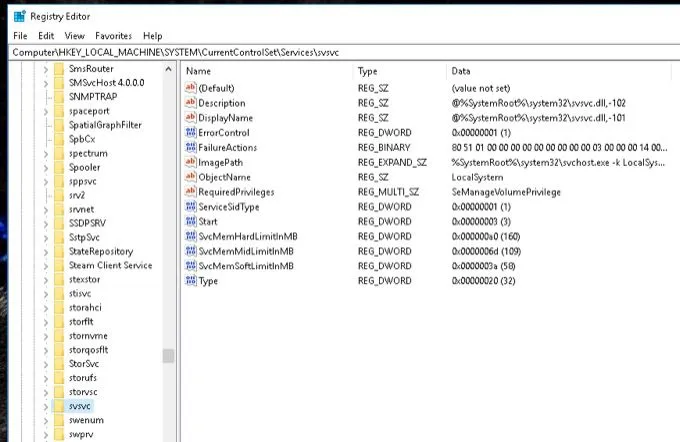The width and height of the screenshot is (680, 442).
Task: Open the File menu
Action: click(x=20, y=36)
